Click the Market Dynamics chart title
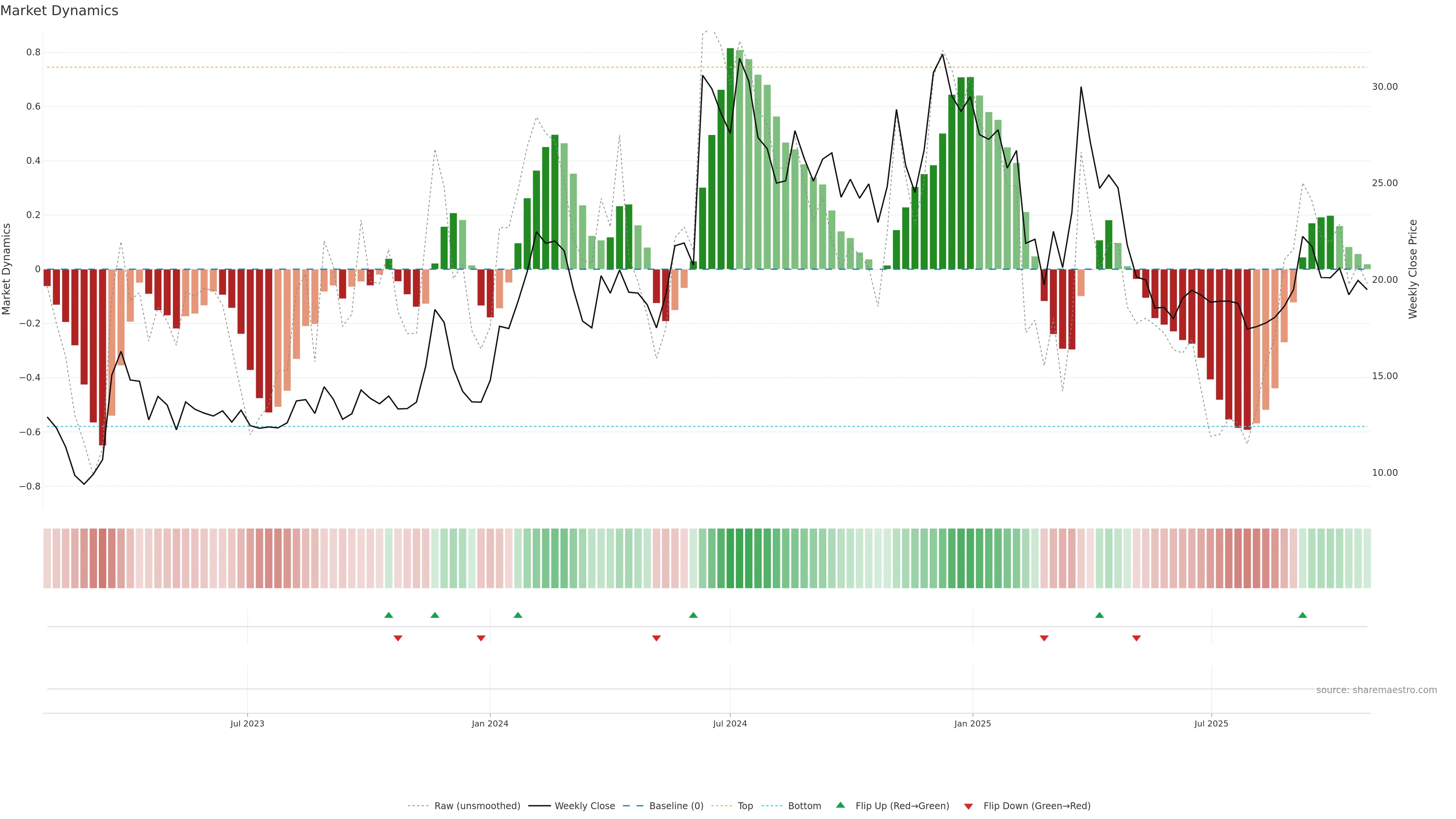Image resolution: width=1456 pixels, height=819 pixels. pyautogui.click(x=60, y=11)
